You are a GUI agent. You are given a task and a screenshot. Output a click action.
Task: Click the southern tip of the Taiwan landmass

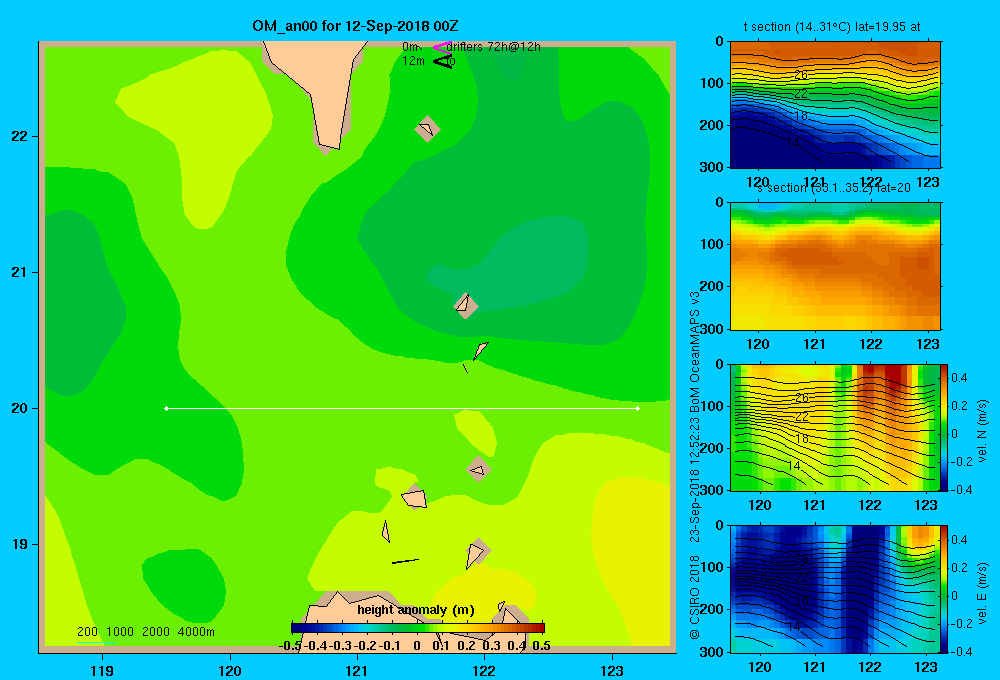coord(328,144)
